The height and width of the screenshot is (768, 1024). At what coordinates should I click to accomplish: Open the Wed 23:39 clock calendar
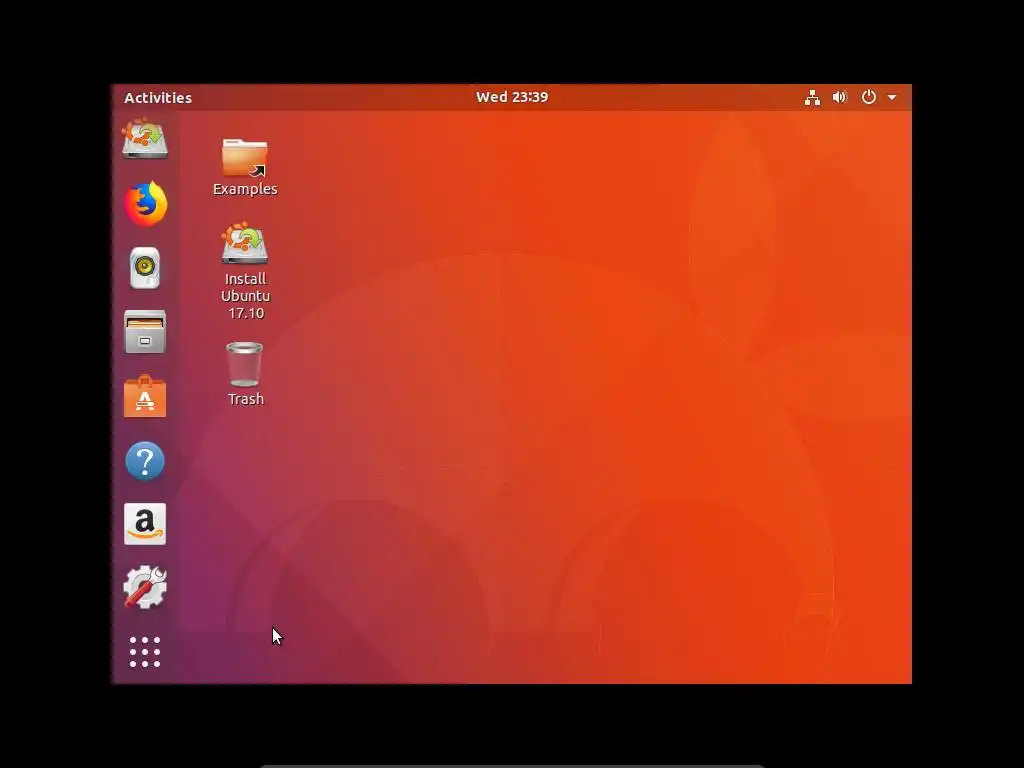pyautogui.click(x=512, y=97)
